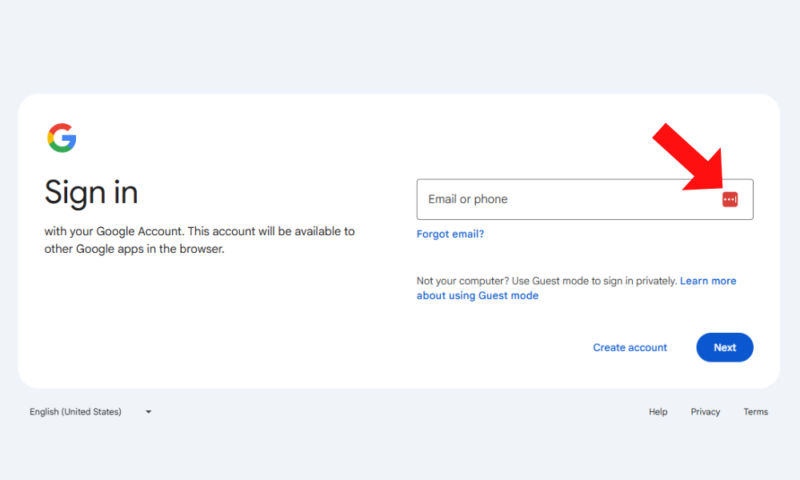
Task: Open the Forgot email? link
Action: pos(450,234)
